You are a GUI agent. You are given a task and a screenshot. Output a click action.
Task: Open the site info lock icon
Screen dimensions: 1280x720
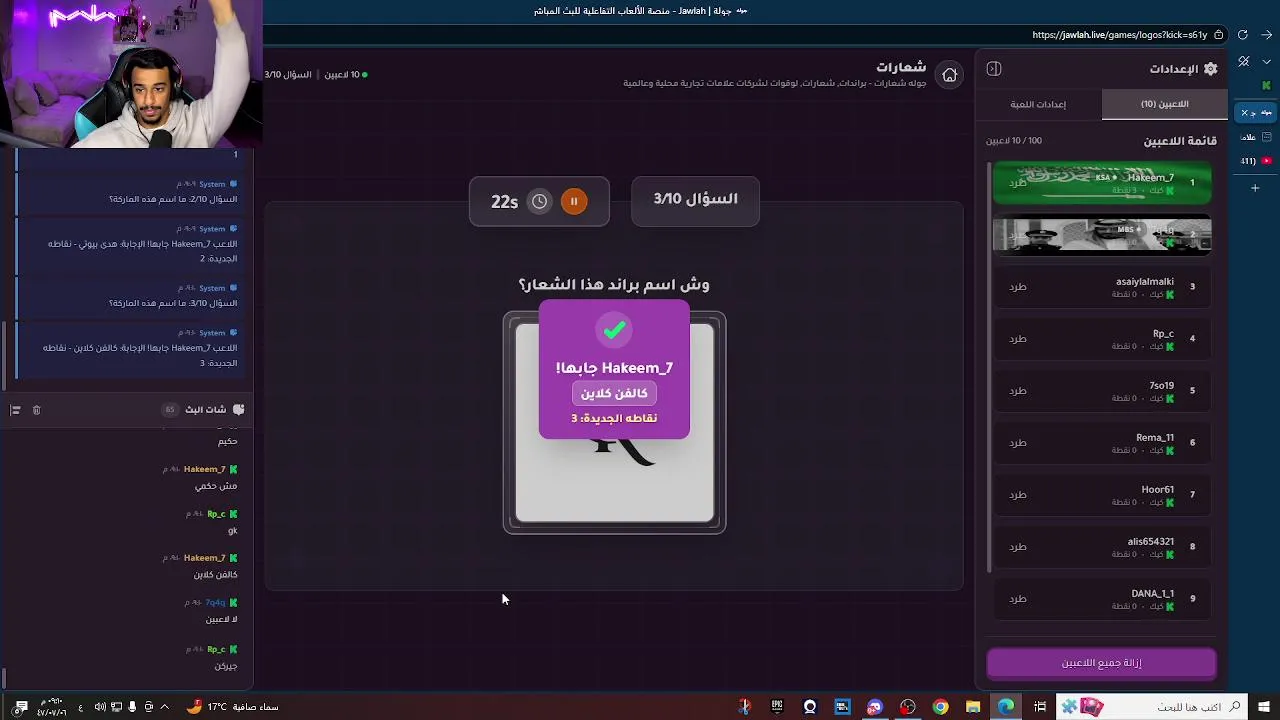point(1218,34)
